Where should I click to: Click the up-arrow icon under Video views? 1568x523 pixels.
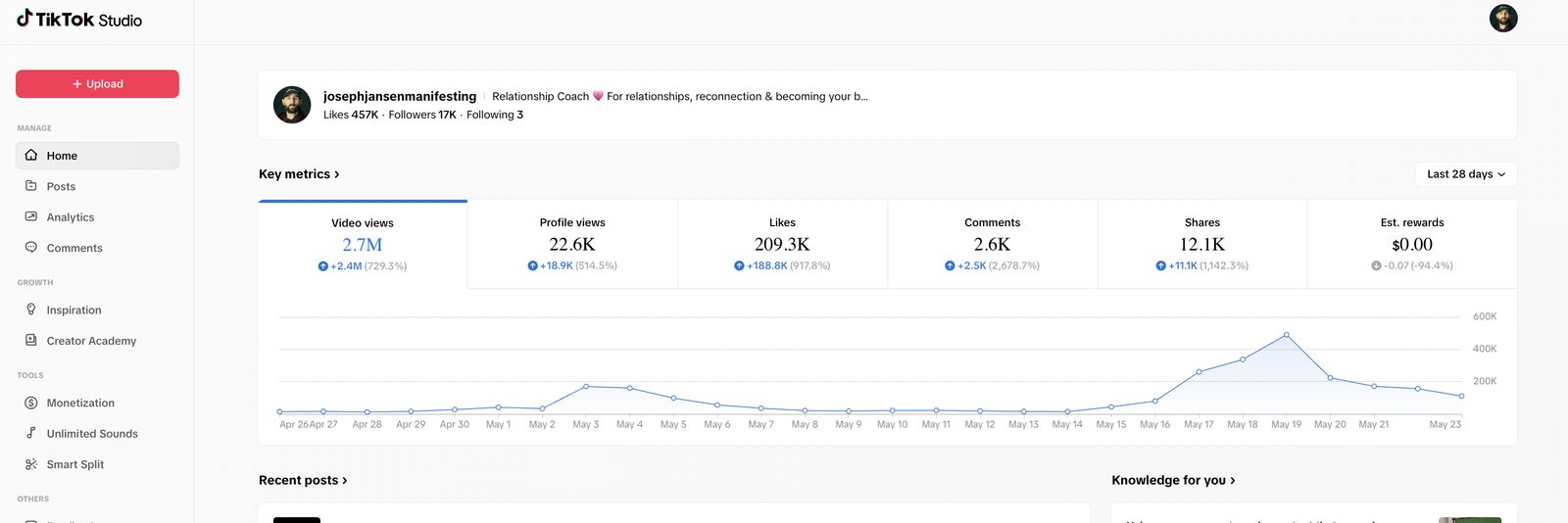(323, 266)
